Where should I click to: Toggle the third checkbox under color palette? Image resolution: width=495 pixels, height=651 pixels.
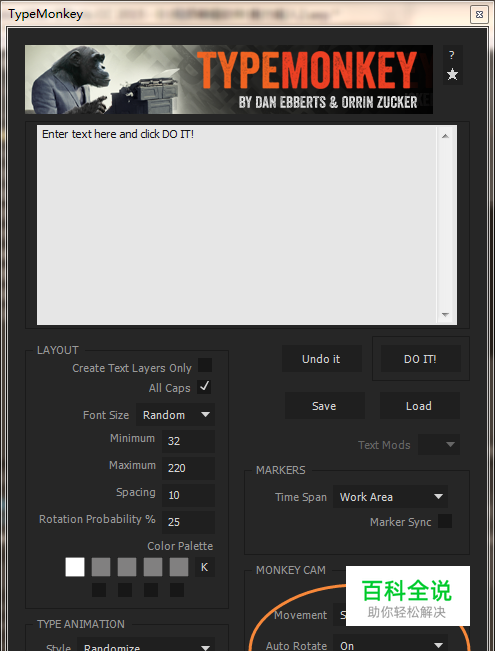click(x=151, y=590)
